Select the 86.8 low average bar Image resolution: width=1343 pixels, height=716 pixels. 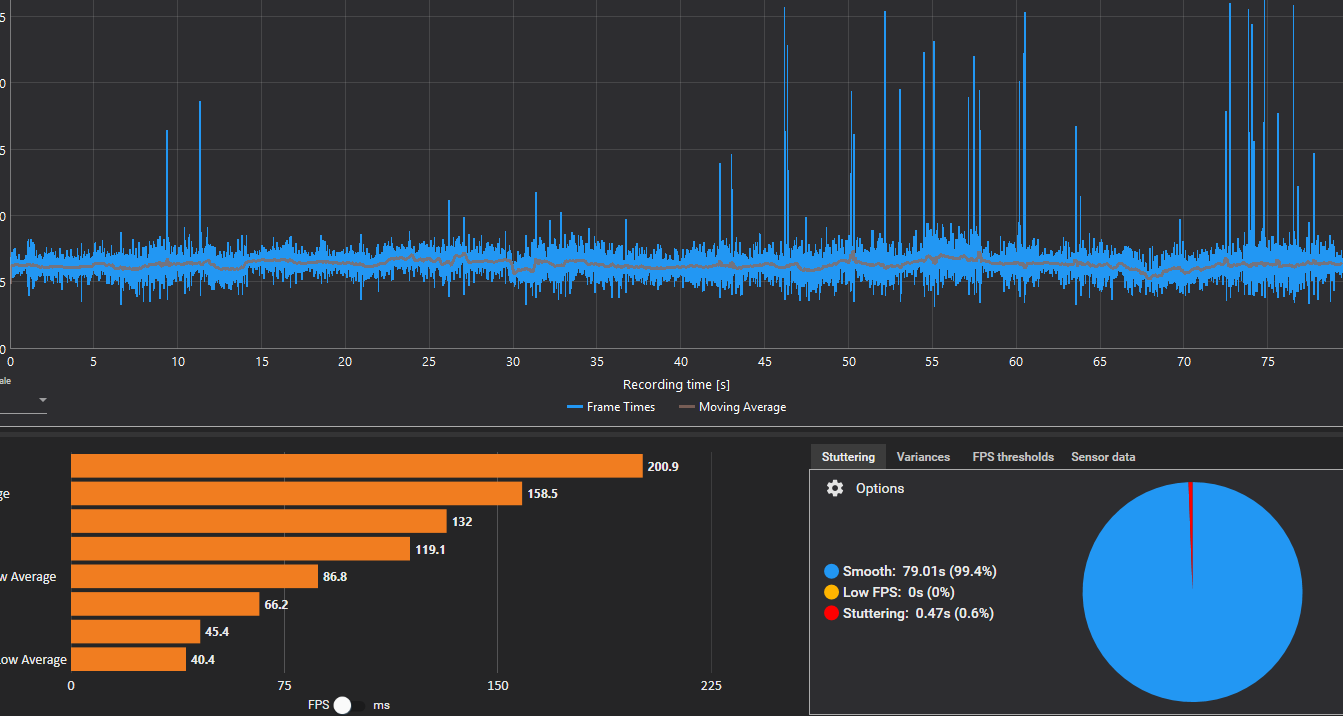pyautogui.click(x=194, y=577)
